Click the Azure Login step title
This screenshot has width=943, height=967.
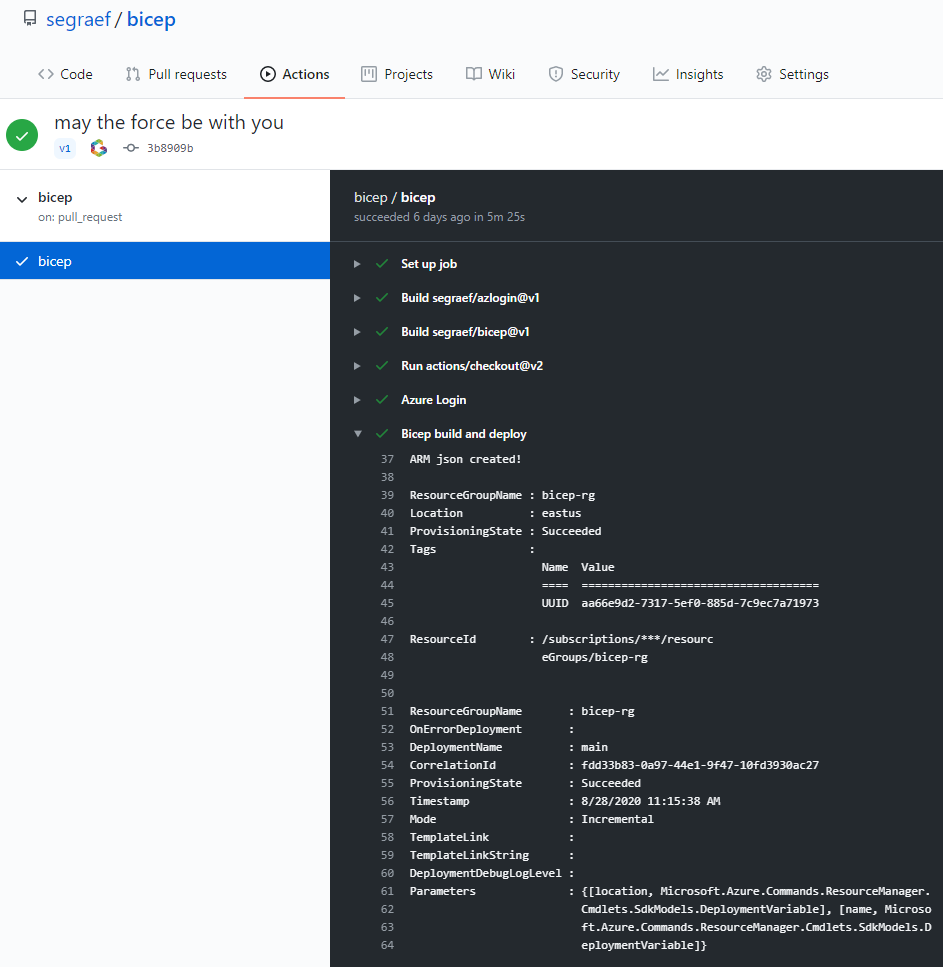tap(434, 400)
